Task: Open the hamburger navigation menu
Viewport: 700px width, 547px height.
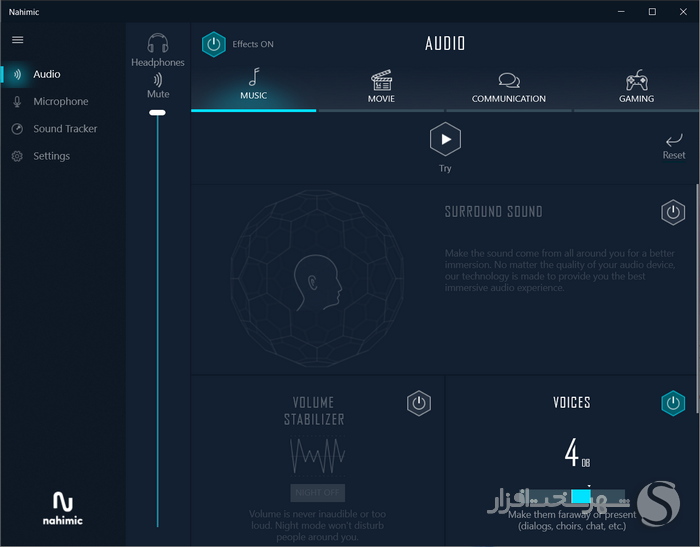Action: [x=17, y=40]
